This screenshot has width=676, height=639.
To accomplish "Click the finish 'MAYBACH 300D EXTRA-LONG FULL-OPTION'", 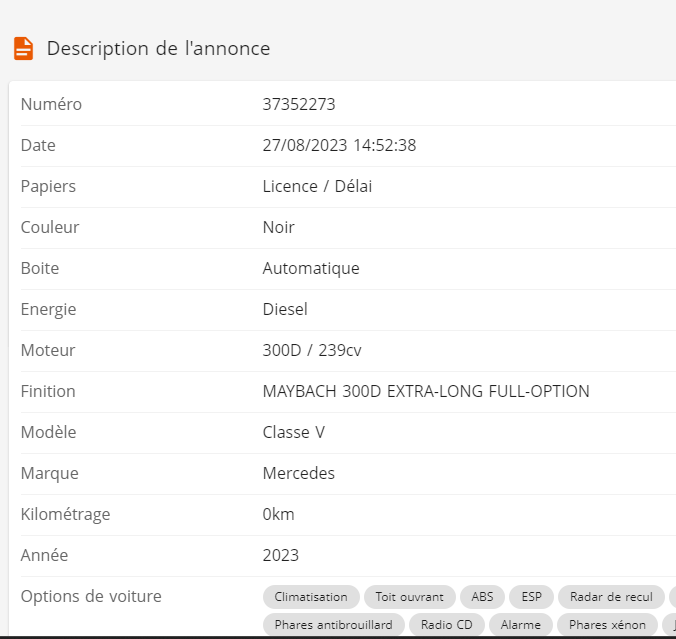I will pos(426,391).
